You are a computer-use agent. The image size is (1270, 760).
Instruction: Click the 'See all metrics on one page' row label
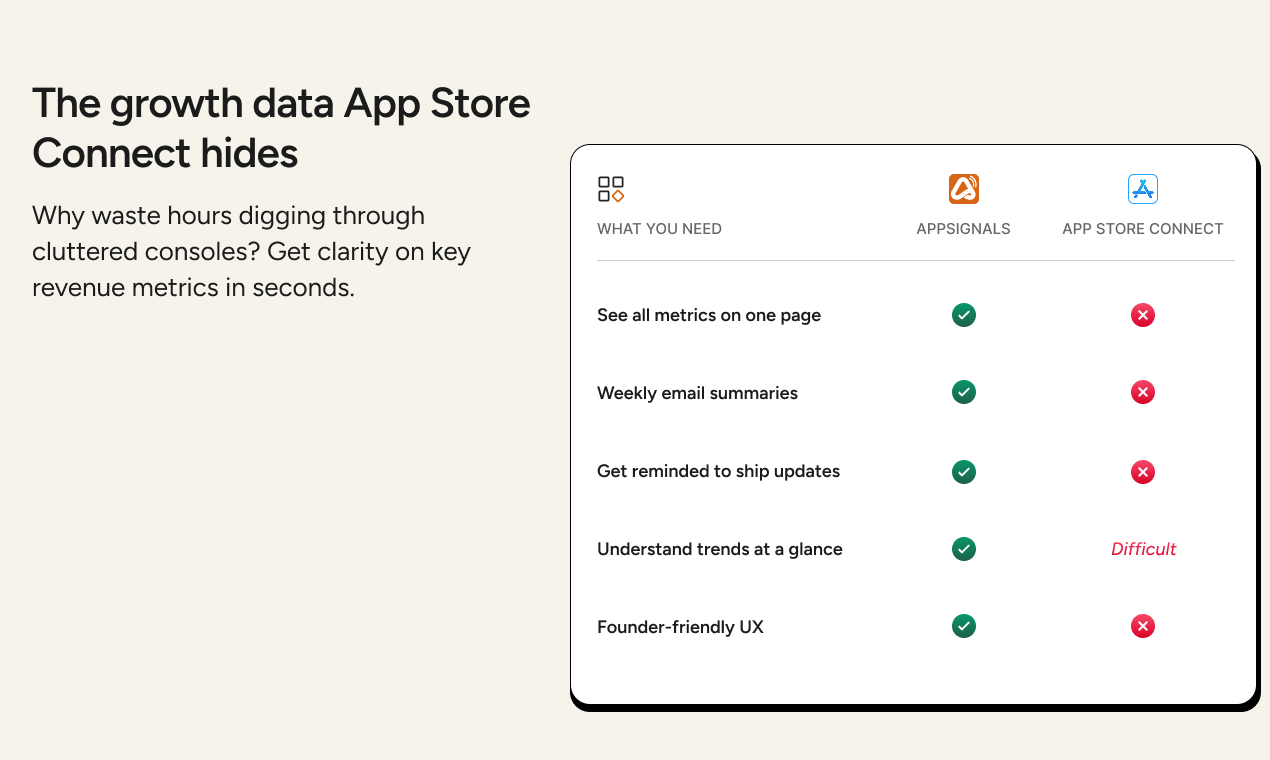709,315
